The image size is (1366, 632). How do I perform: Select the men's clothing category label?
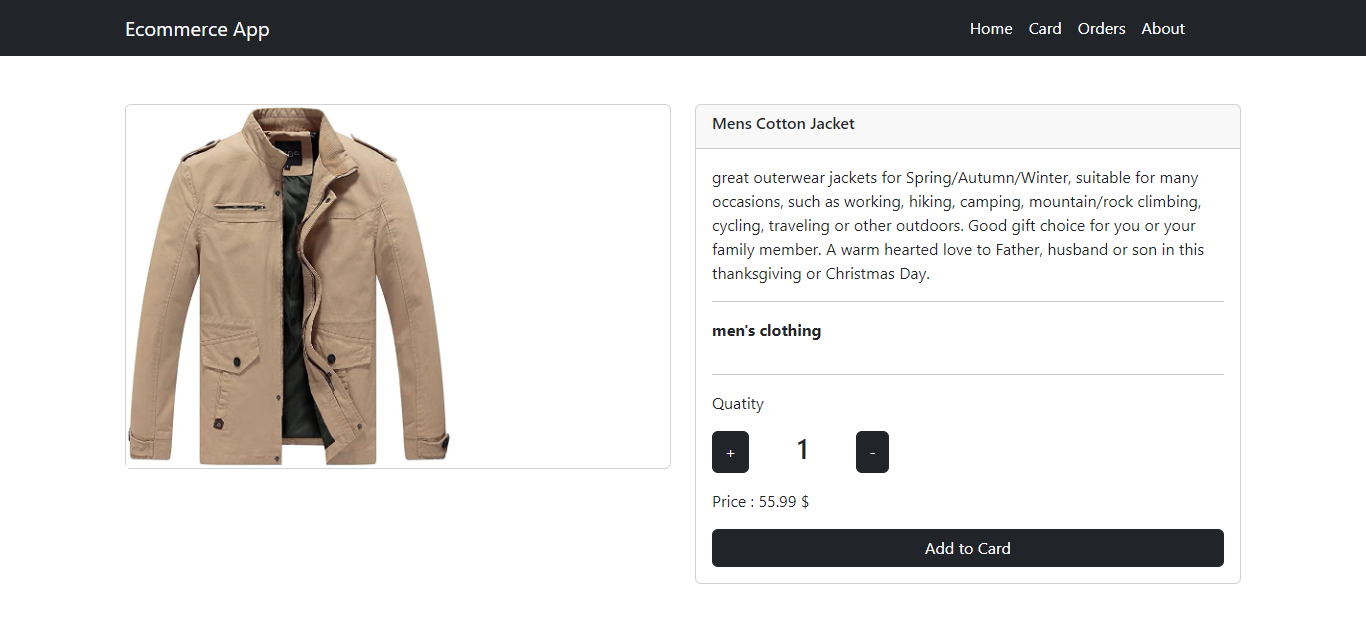tap(766, 331)
